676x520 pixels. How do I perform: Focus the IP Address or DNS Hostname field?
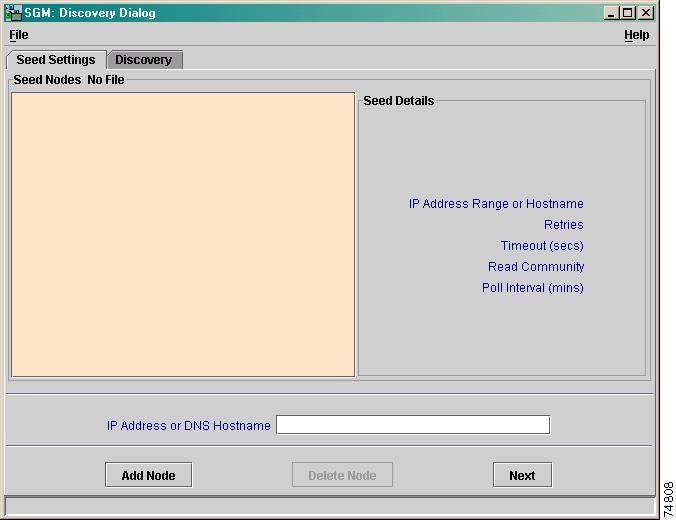point(413,425)
